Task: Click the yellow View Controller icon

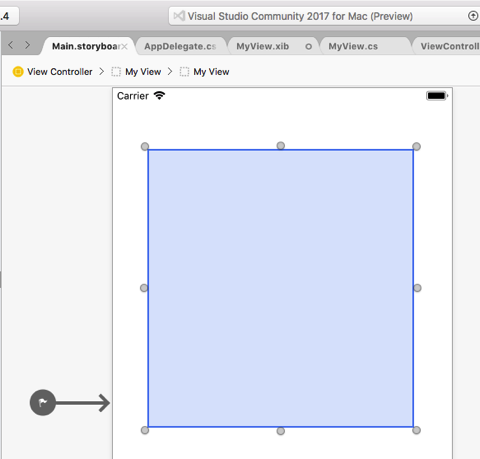Action: [x=18, y=72]
